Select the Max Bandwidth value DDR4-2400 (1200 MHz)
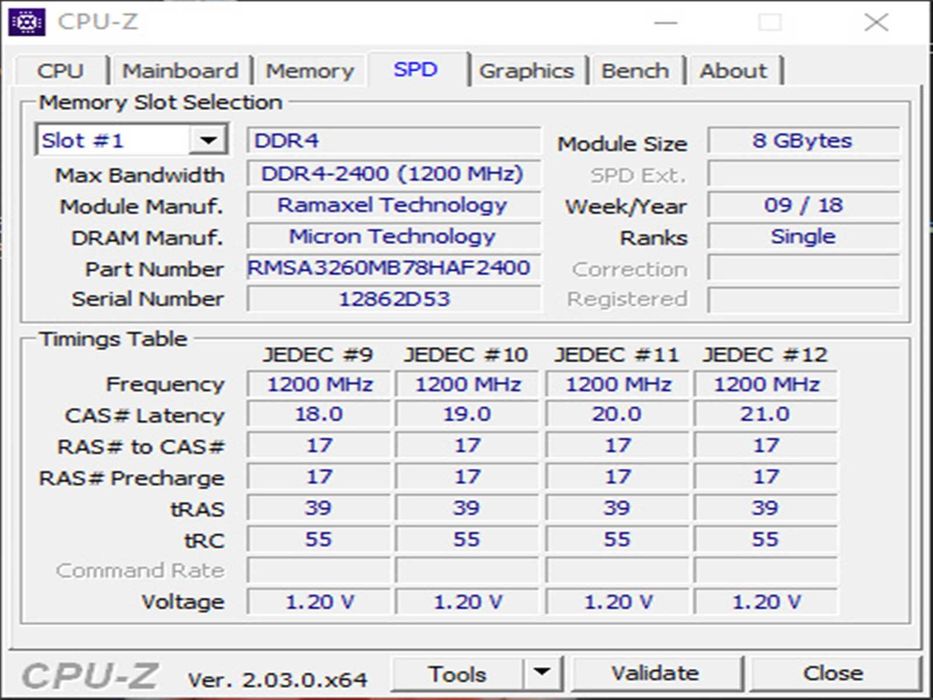 click(394, 173)
